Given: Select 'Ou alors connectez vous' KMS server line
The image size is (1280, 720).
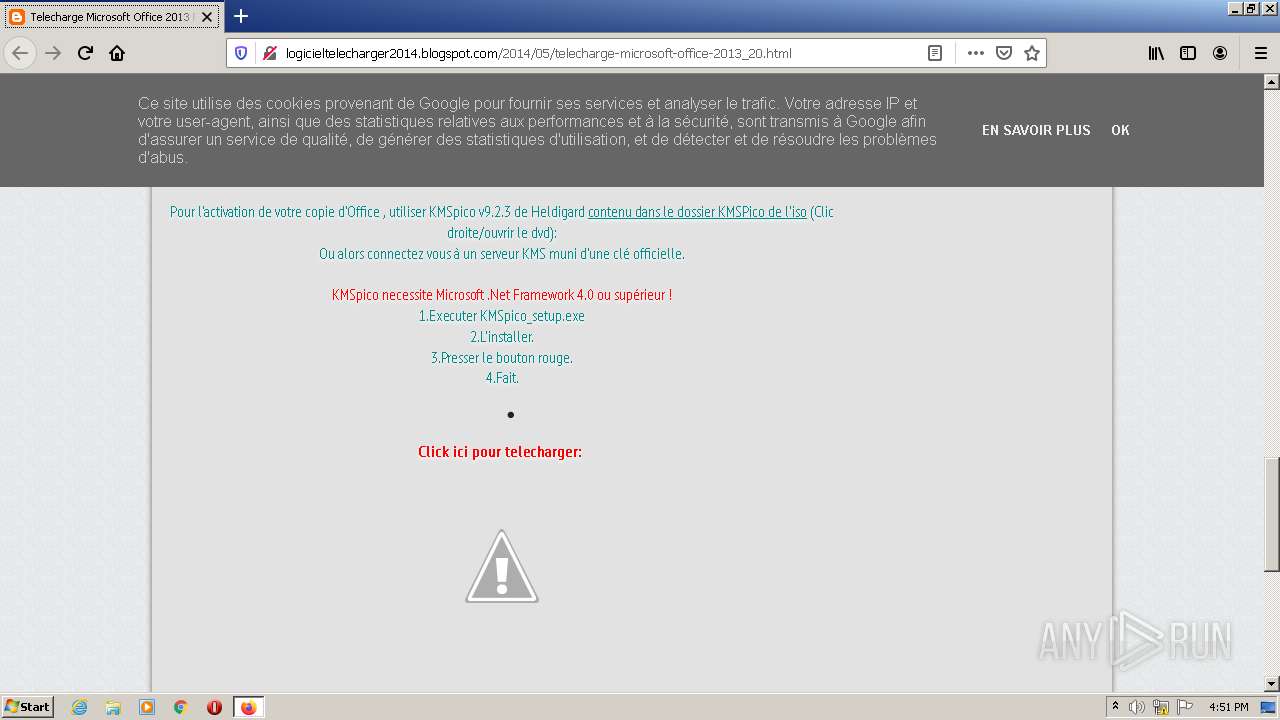Looking at the screenshot, I should [502, 254].
